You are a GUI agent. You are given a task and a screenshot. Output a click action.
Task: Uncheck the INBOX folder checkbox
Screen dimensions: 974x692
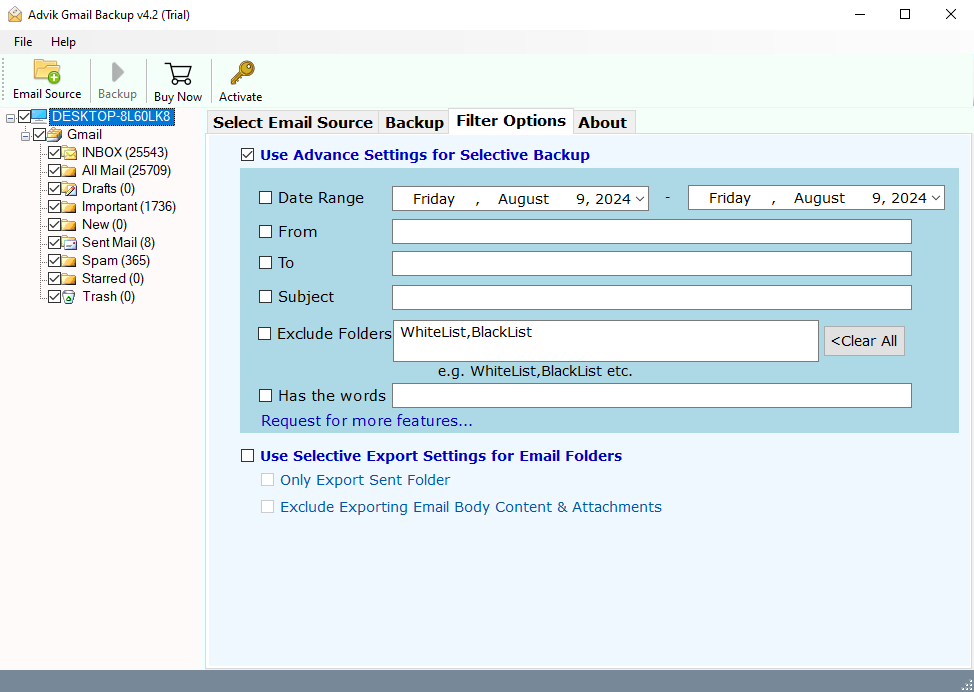point(54,153)
